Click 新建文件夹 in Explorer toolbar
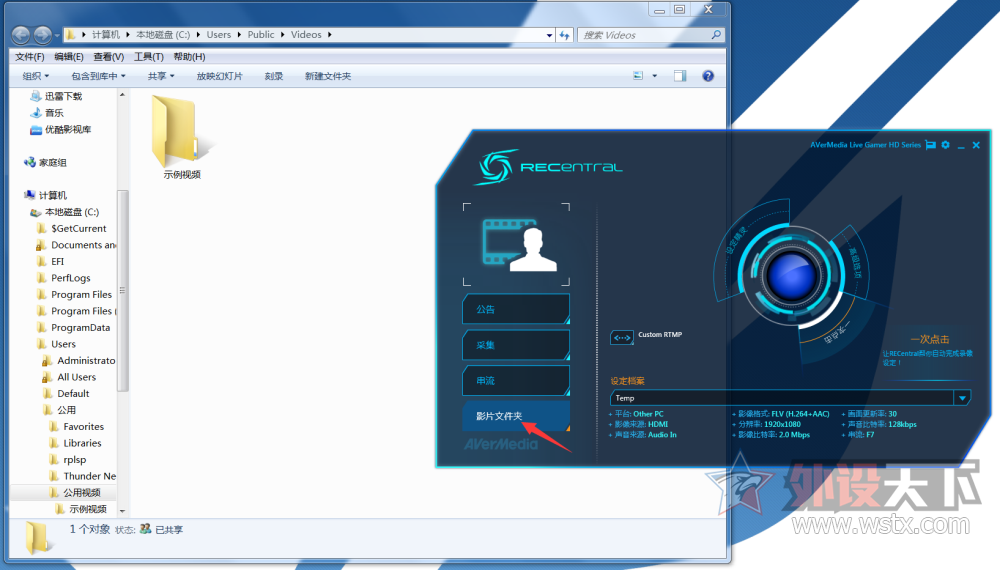Image resolution: width=1000 pixels, height=570 pixels. pos(328,76)
